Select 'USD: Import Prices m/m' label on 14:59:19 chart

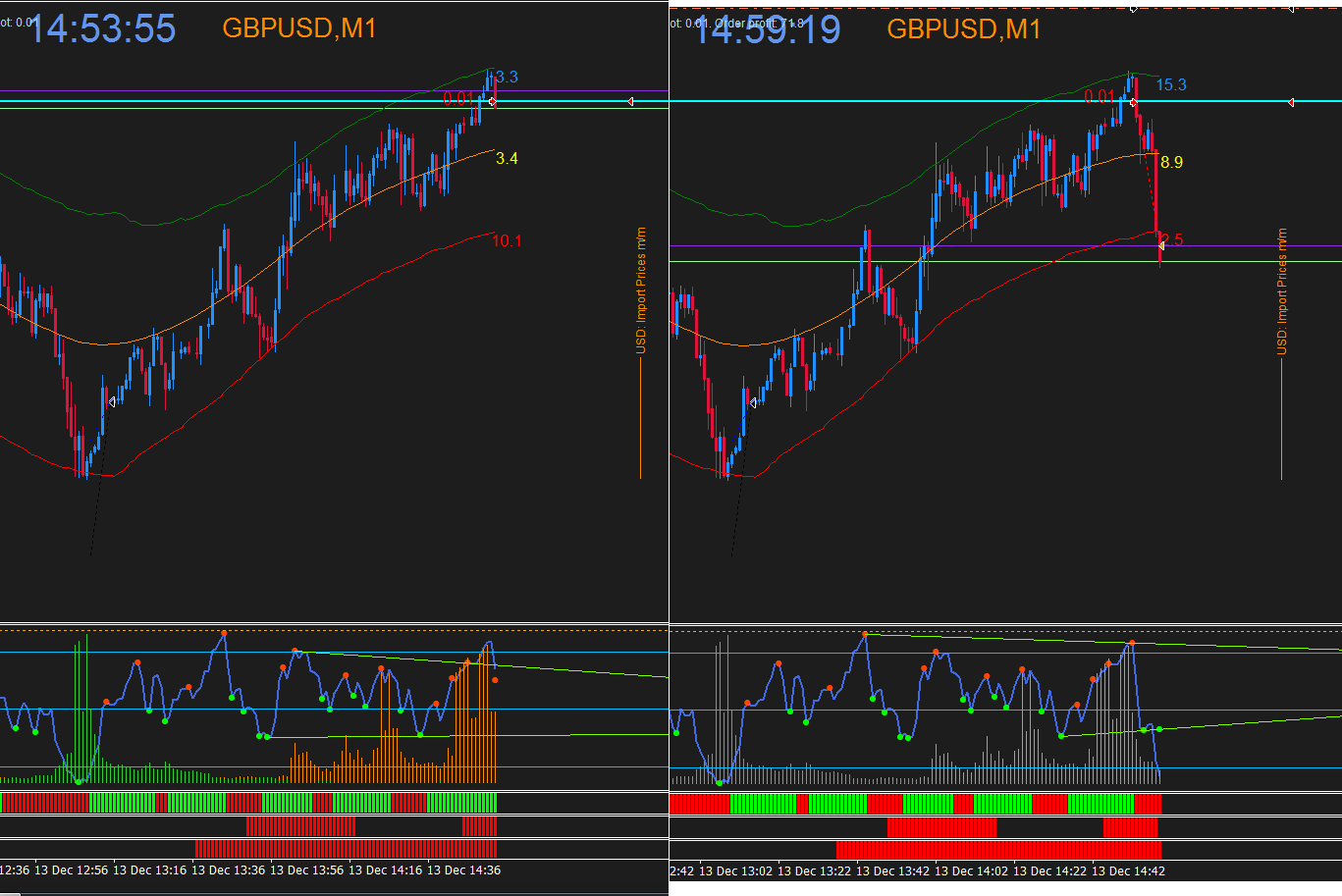coord(1282,291)
